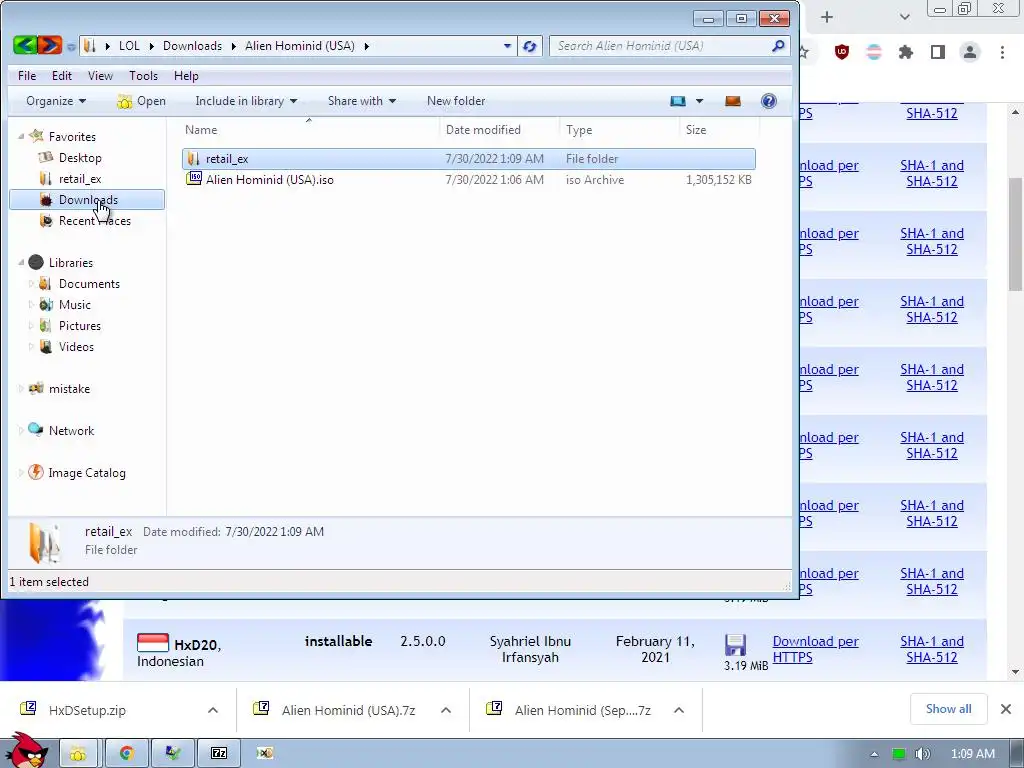Collapse the Favorites tree group
This screenshot has width=1024, height=768.
coord(21,136)
